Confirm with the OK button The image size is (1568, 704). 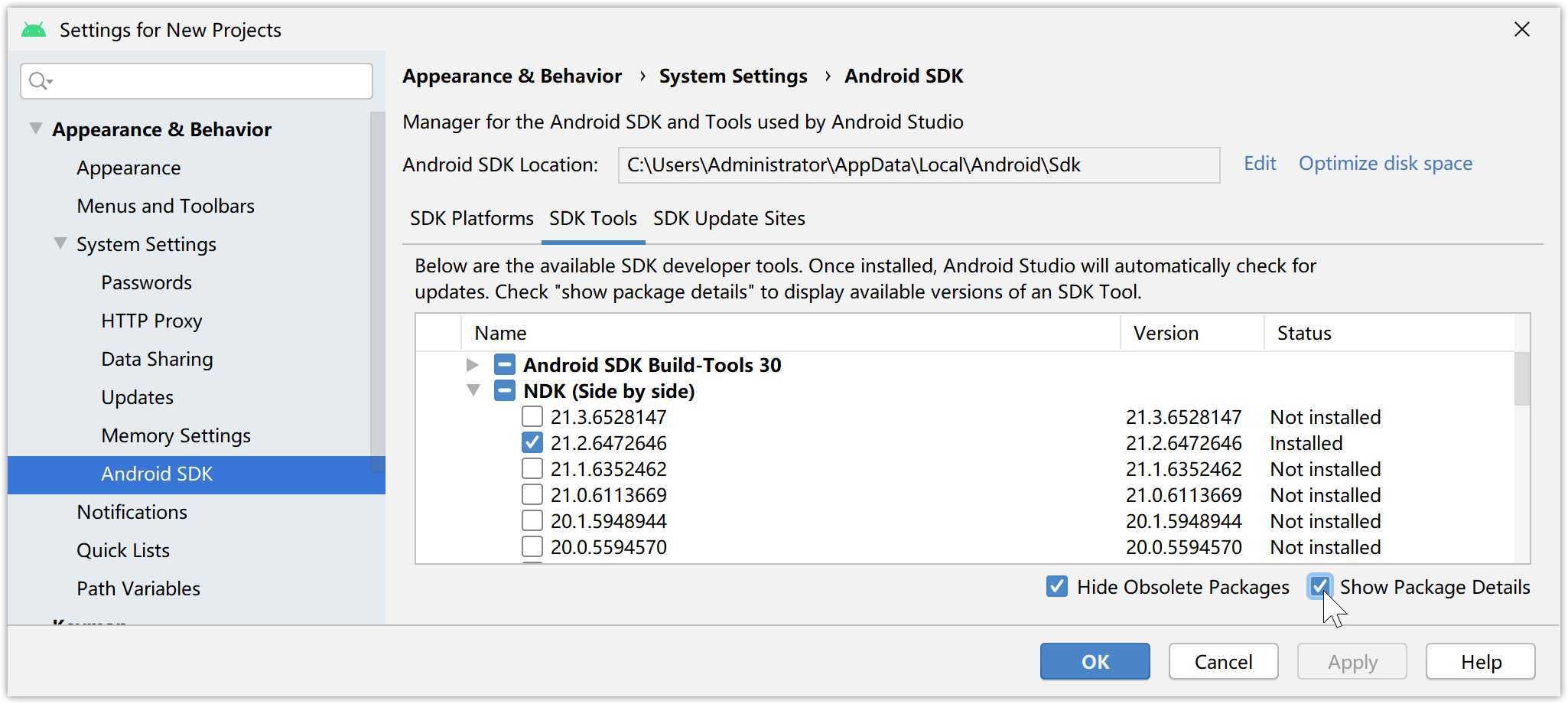coord(1095,662)
